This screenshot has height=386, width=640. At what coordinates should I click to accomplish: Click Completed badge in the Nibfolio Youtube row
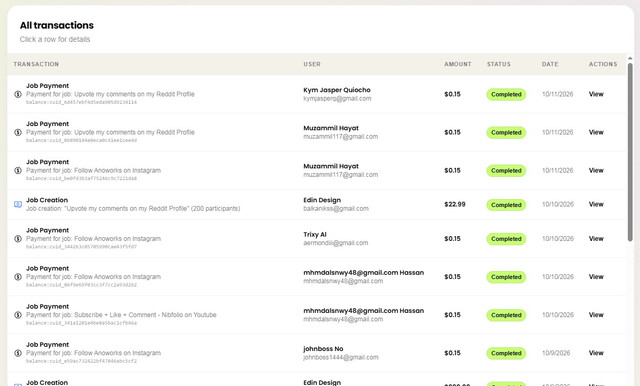(506, 315)
